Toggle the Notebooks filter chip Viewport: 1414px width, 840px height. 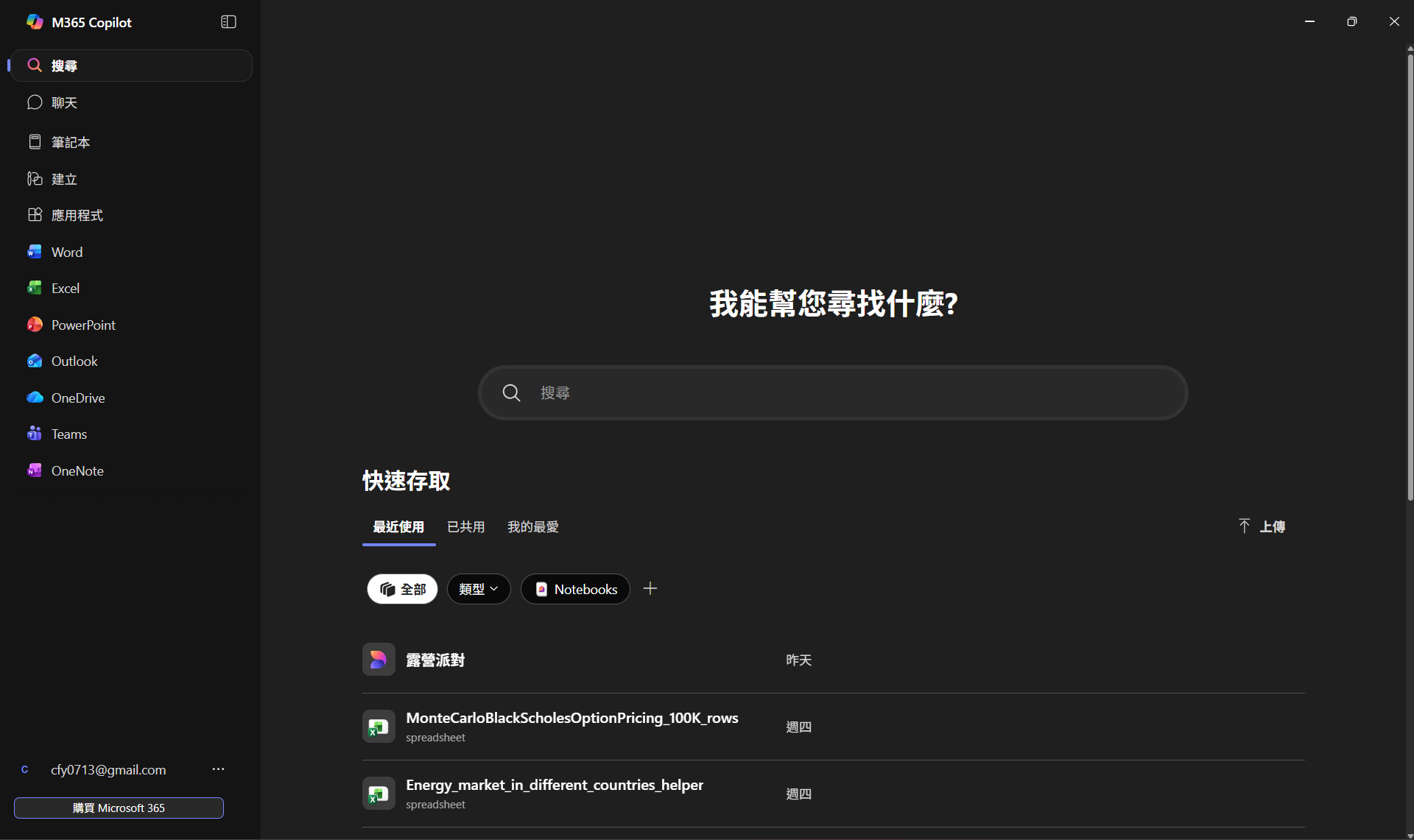pyautogui.click(x=575, y=589)
